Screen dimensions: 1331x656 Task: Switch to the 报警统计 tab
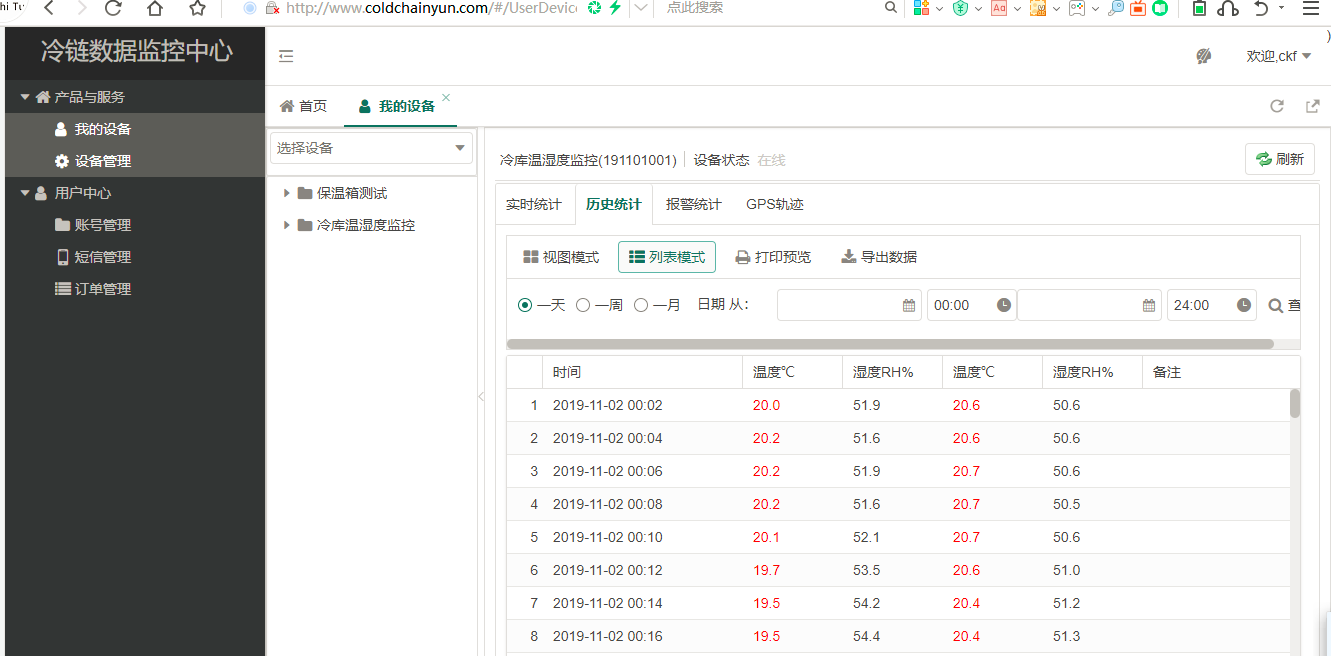[693, 204]
